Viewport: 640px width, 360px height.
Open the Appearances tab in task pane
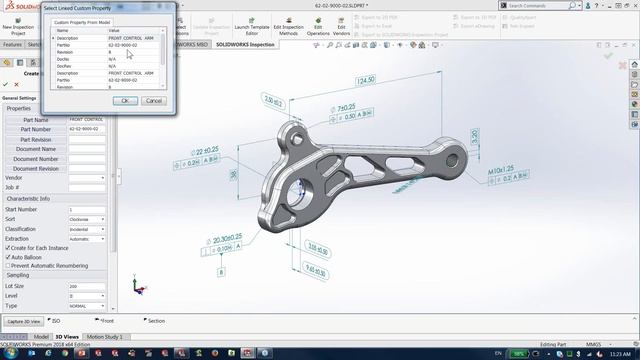[x=635, y=104]
